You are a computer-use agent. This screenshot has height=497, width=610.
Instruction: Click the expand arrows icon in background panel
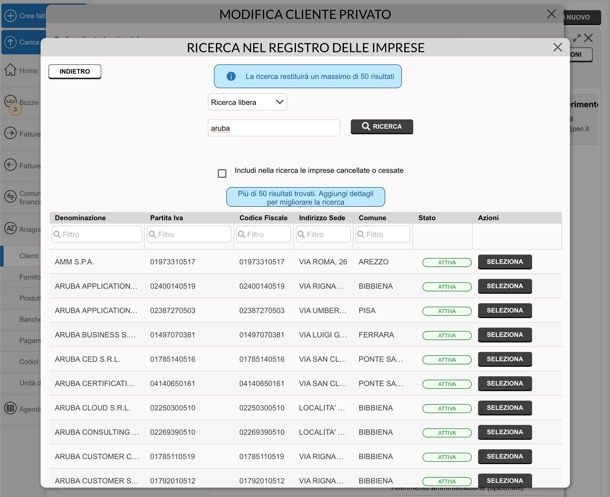[577, 38]
